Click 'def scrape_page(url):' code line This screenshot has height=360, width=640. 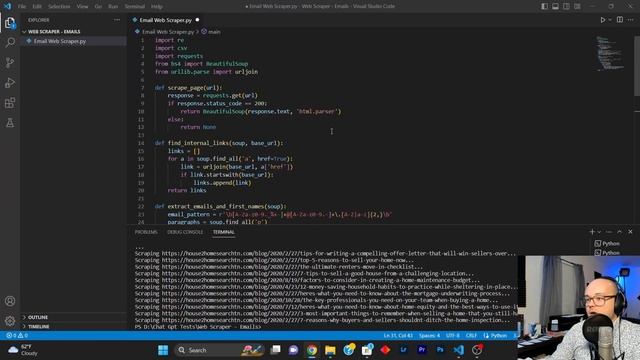coord(189,88)
